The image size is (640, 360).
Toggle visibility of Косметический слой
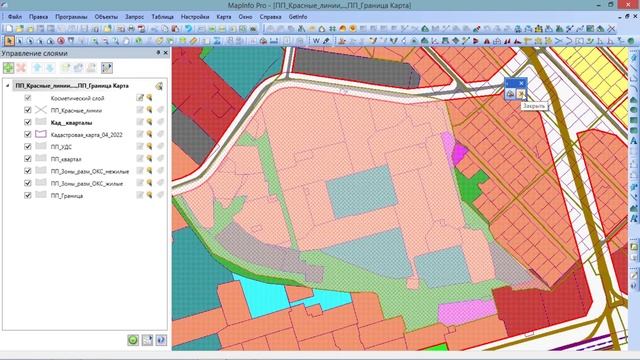coord(28,98)
